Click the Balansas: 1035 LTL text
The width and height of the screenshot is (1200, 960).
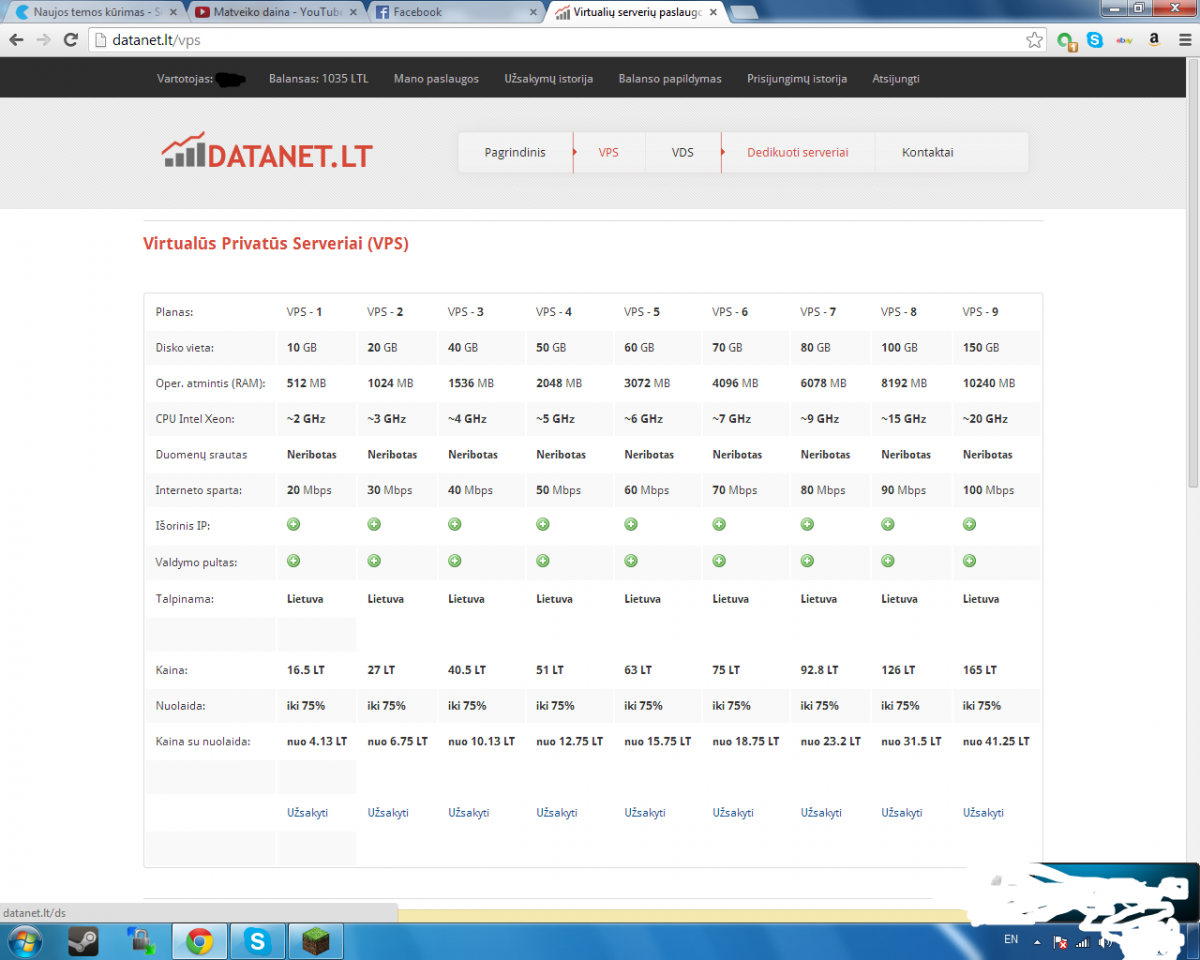(x=318, y=79)
